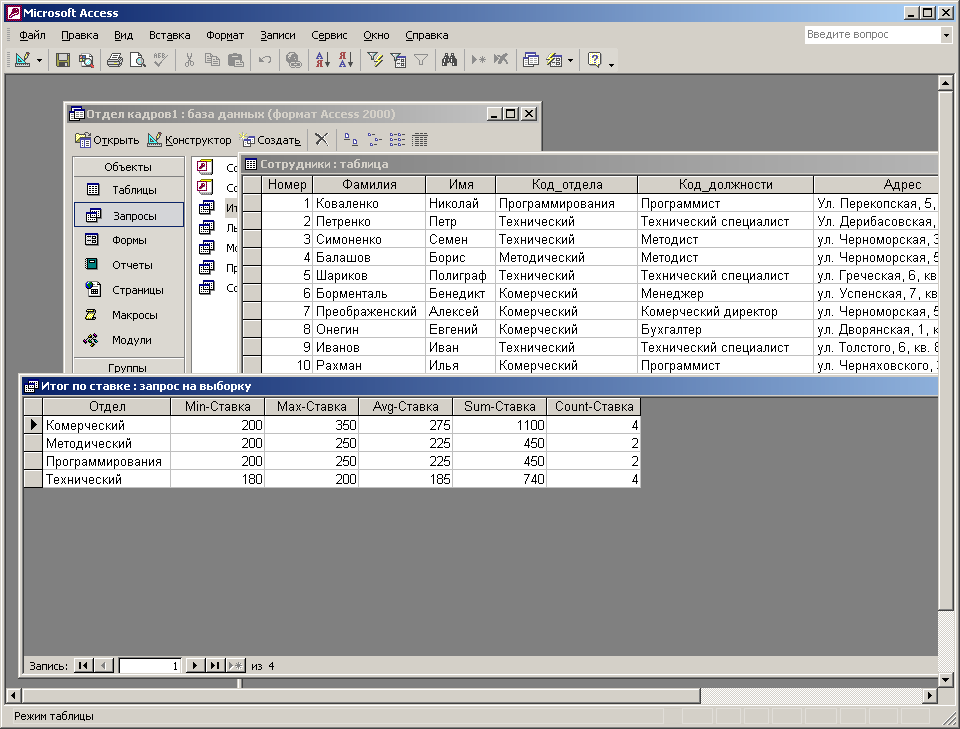
Task: Open the help question box dropdown arrow
Action: (x=947, y=36)
